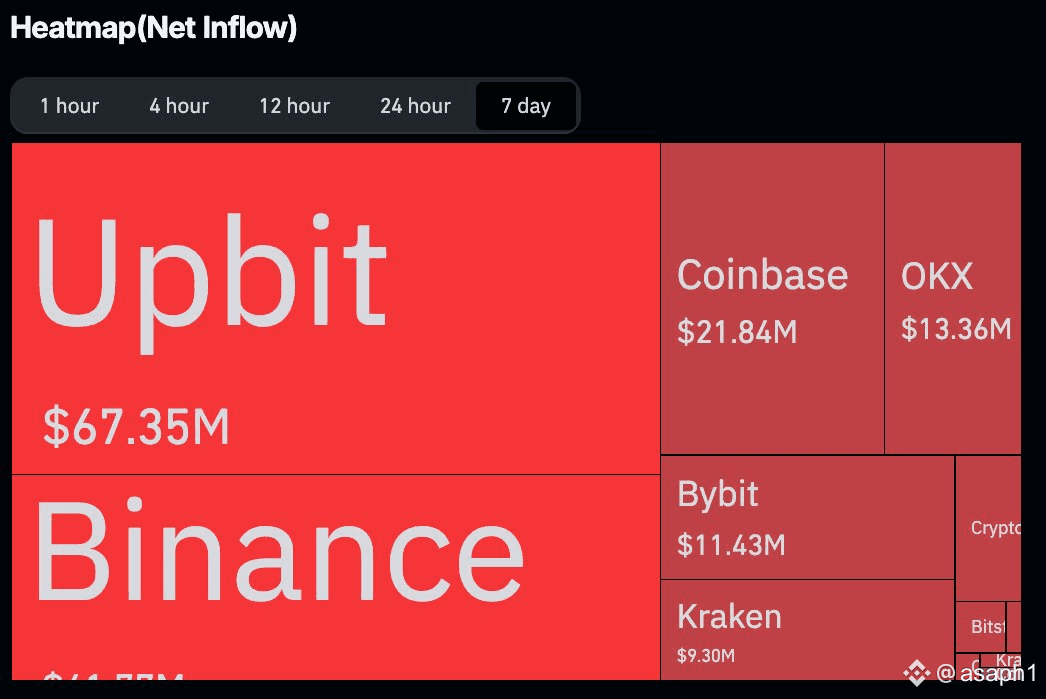
Task: Click the tiny Kra tile at bottom
Action: point(1002,660)
